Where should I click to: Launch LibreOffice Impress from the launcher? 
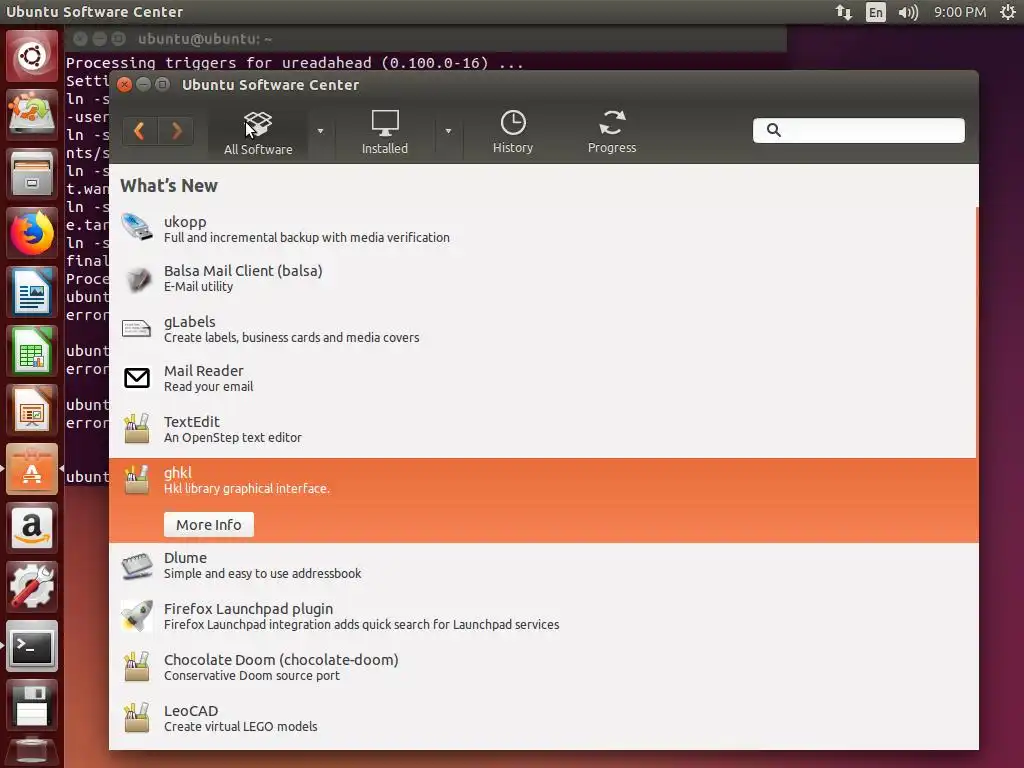coord(31,409)
